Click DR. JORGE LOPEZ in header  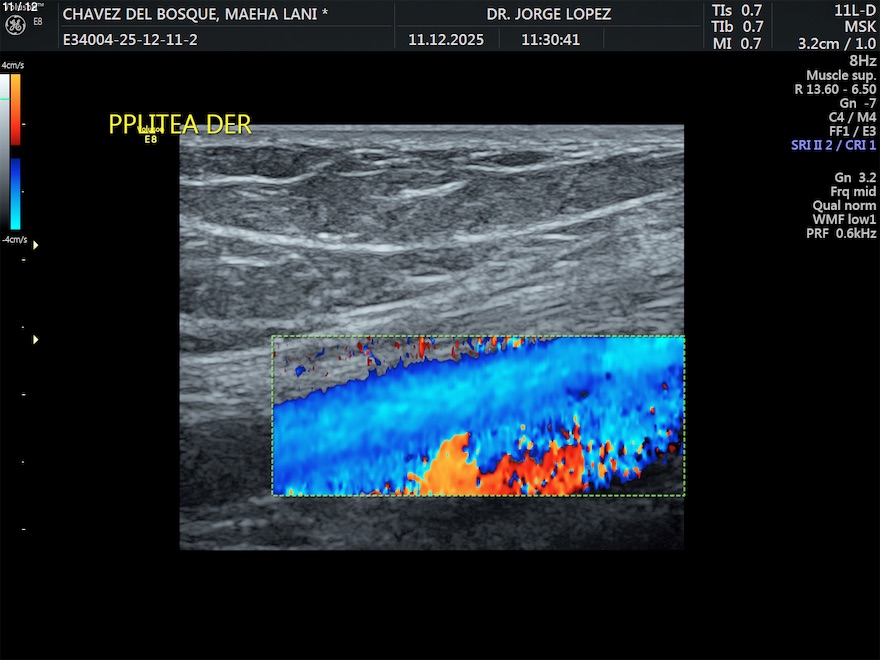click(x=548, y=14)
